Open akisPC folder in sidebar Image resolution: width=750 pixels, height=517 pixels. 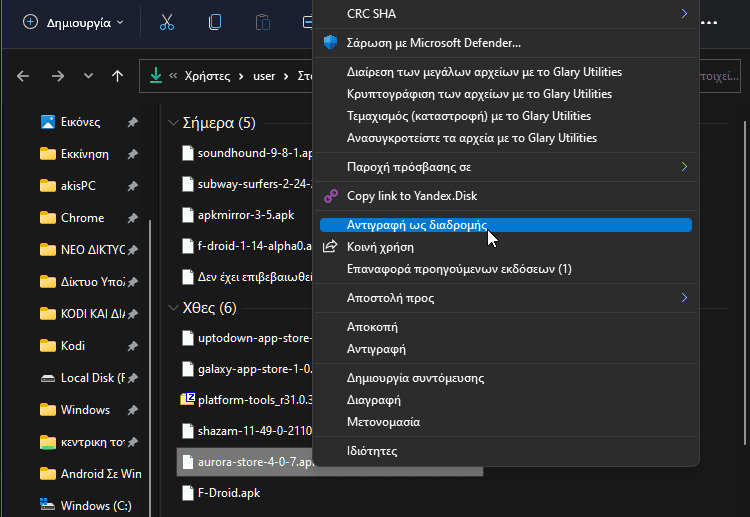pyautogui.click(x=68, y=186)
